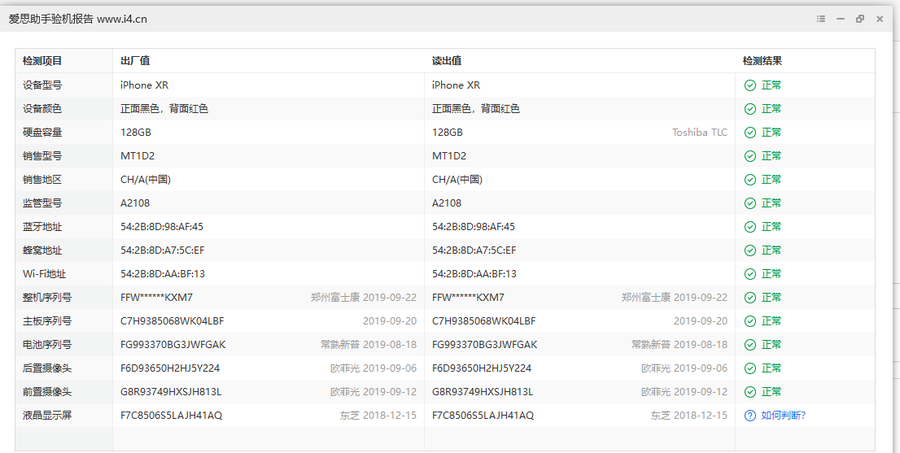Click the 检测项目 column header
Screen dimensions: 900x453
(x=42, y=61)
